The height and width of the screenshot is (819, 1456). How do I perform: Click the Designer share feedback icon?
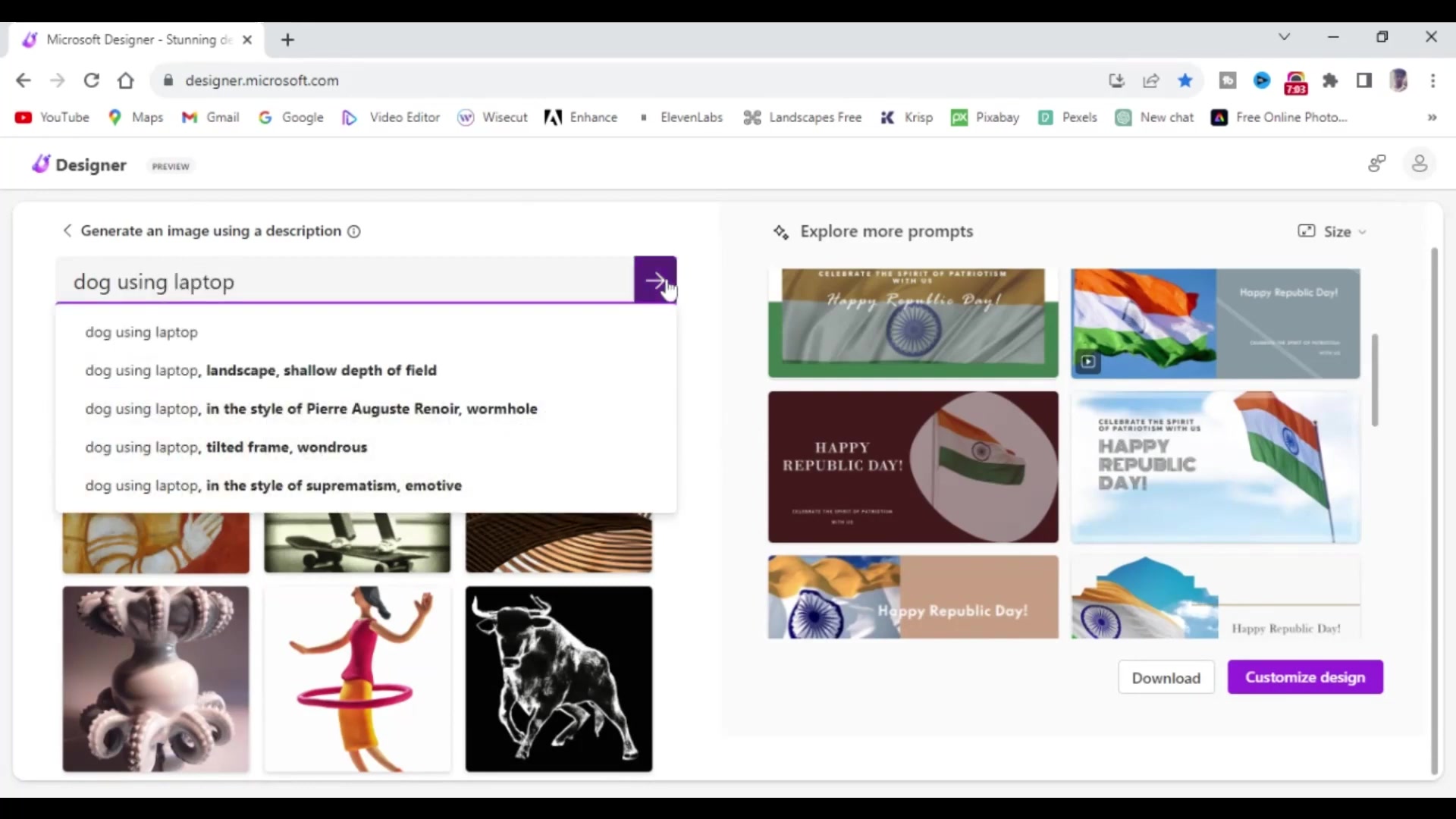pos(1377,164)
